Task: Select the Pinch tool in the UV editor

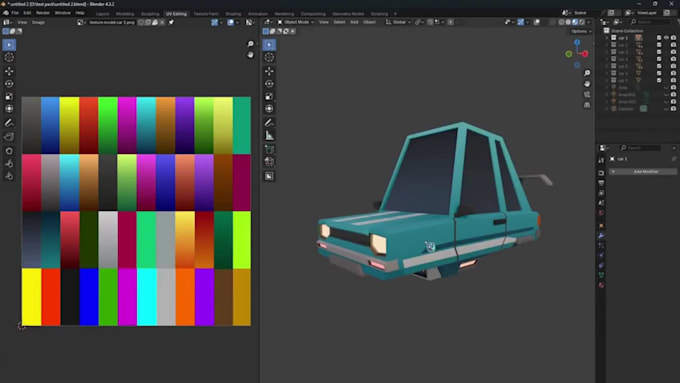Action: pyautogui.click(x=9, y=176)
